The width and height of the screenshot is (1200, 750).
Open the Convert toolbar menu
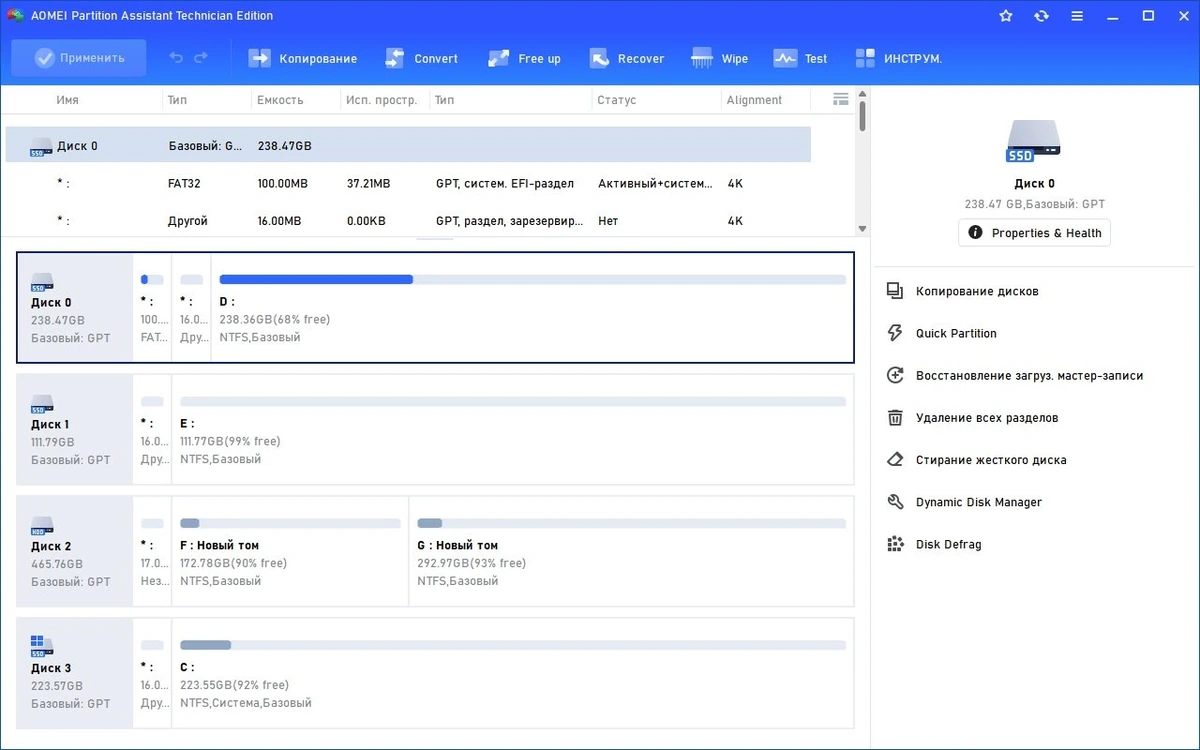[421, 59]
